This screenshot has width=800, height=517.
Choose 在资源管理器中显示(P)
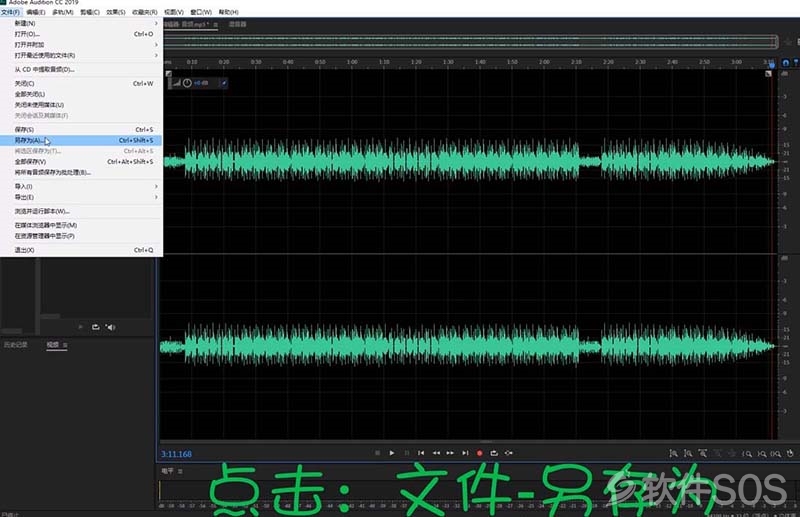[82, 236]
